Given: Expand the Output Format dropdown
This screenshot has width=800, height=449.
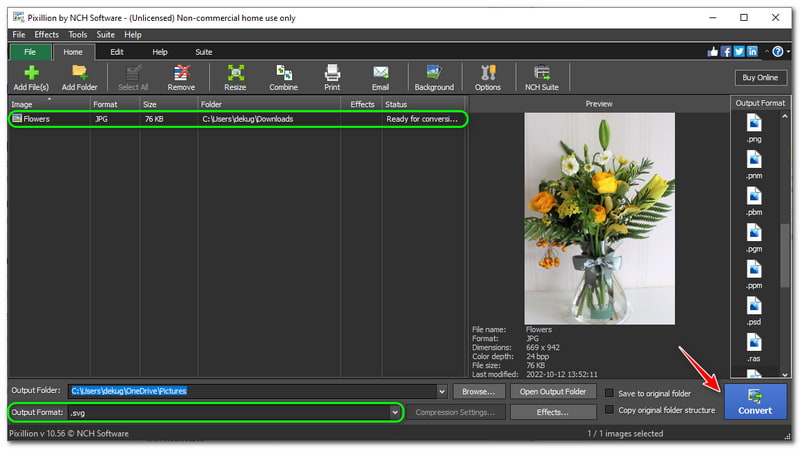Looking at the screenshot, I should pyautogui.click(x=395, y=412).
